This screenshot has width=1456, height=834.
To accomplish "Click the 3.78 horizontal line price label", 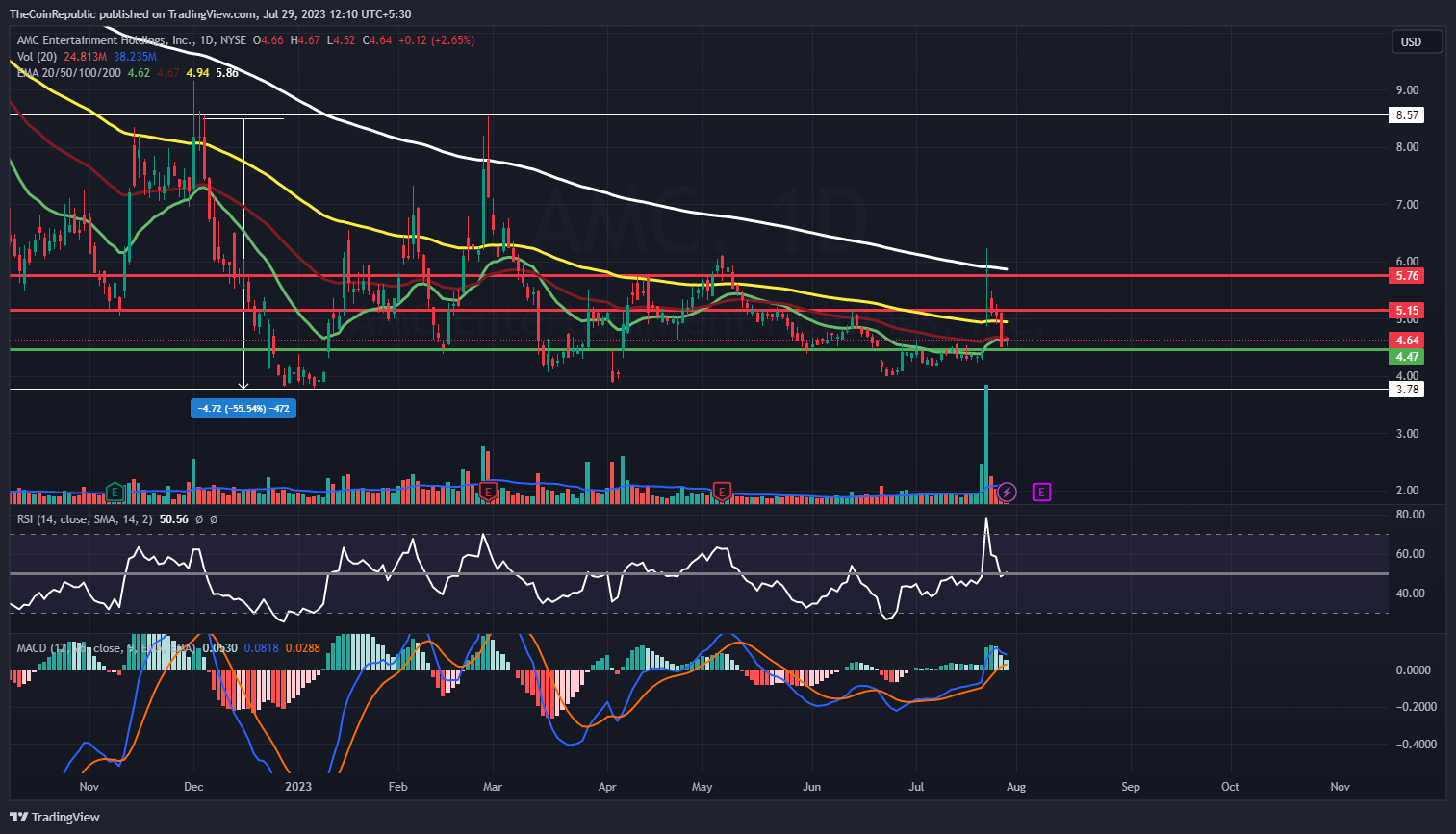I will tap(1407, 389).
